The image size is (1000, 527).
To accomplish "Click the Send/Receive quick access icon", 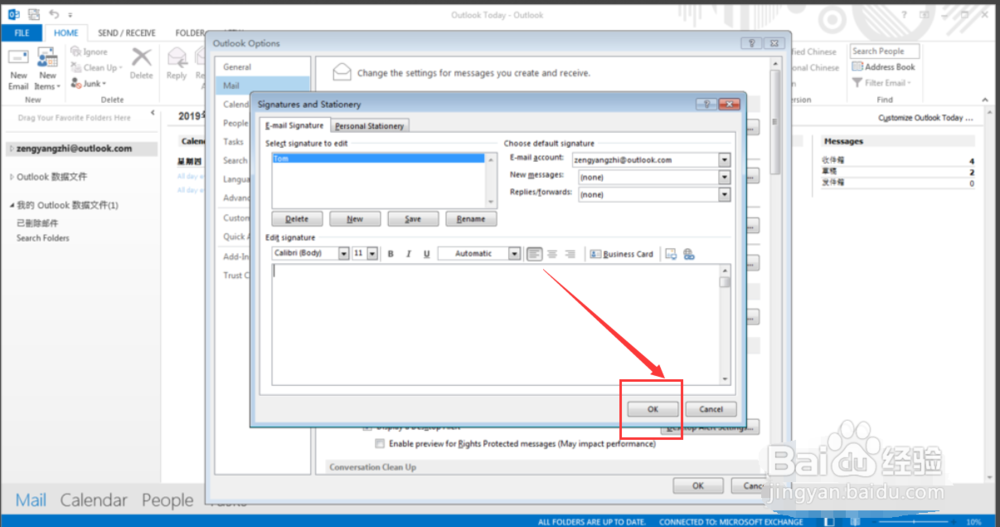I will pos(34,14).
